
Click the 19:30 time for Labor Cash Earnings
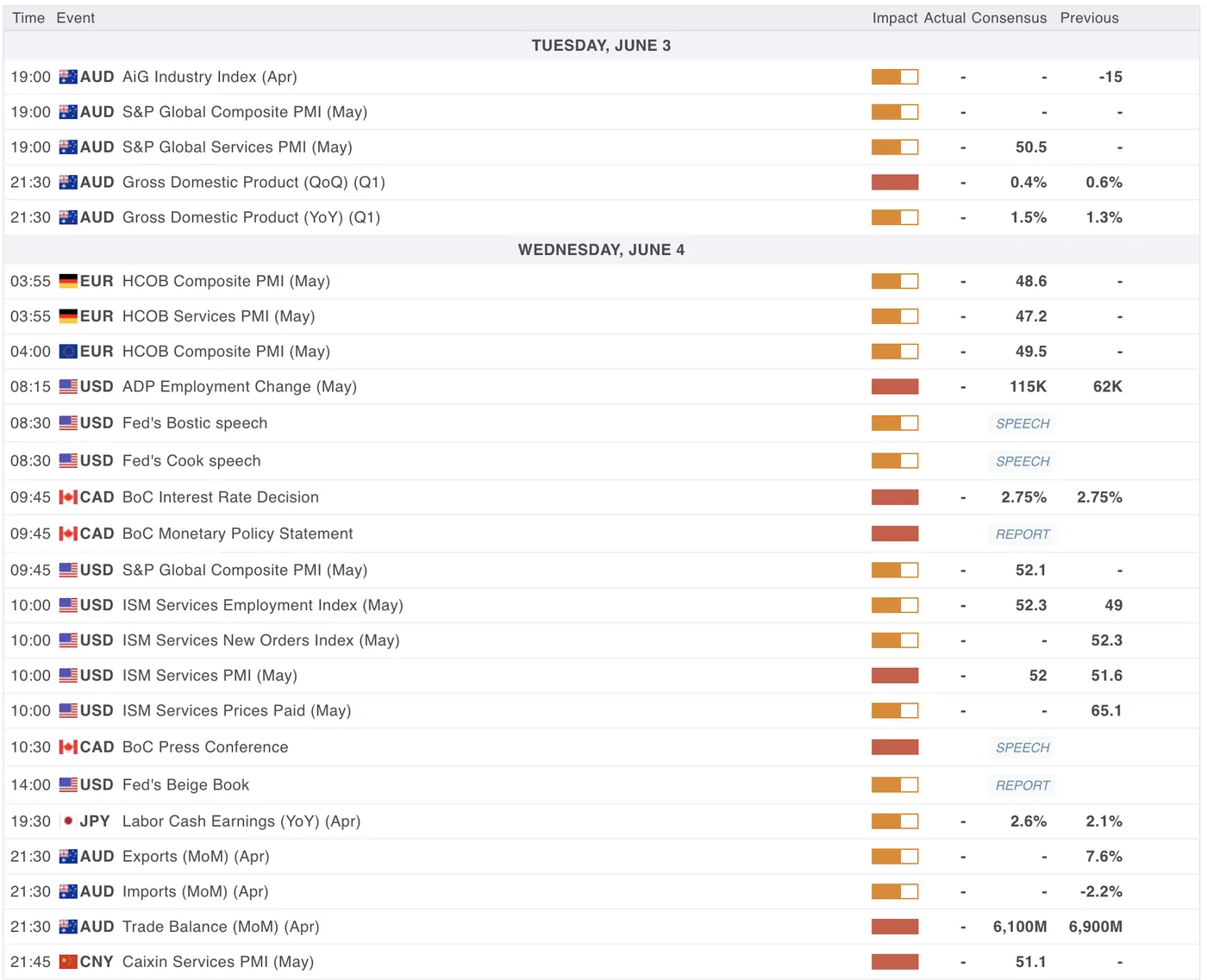[30, 821]
